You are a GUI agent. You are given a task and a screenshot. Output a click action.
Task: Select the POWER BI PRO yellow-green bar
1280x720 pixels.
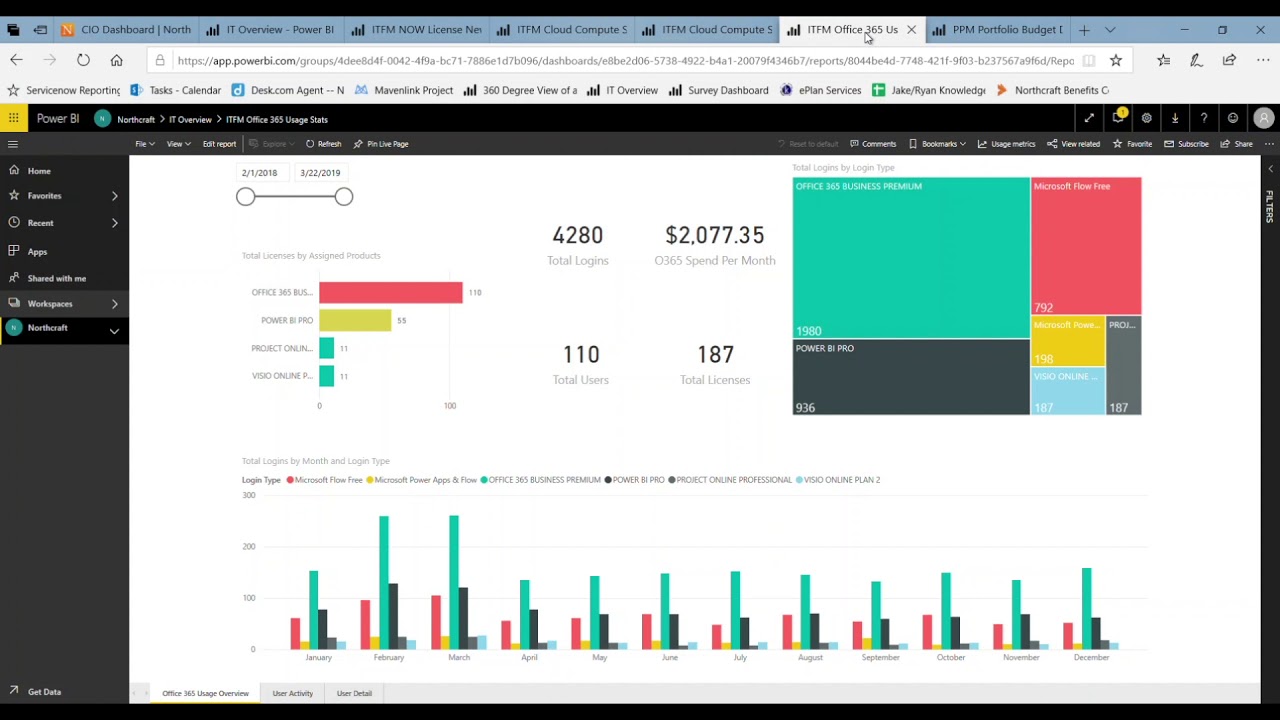[x=355, y=320]
